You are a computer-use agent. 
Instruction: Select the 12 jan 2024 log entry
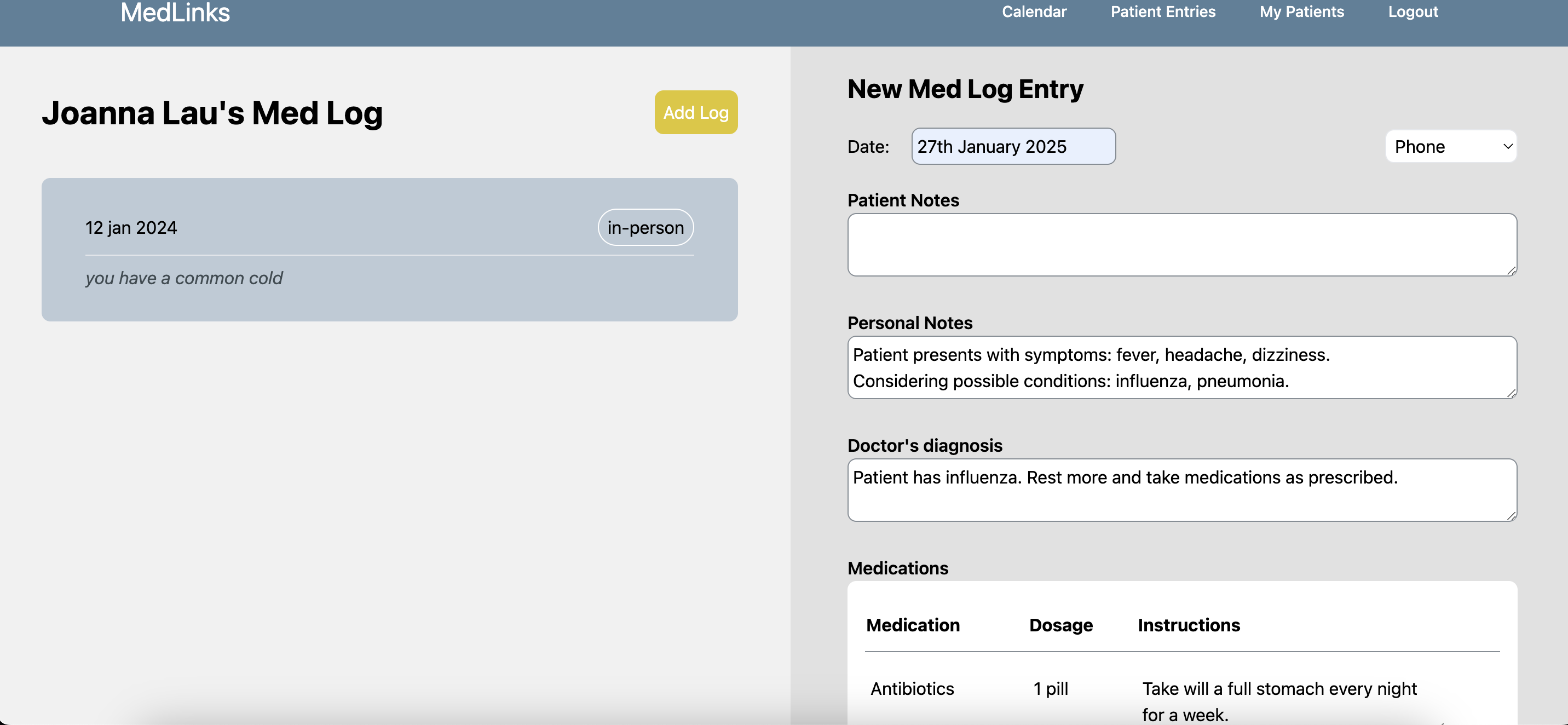(389, 249)
